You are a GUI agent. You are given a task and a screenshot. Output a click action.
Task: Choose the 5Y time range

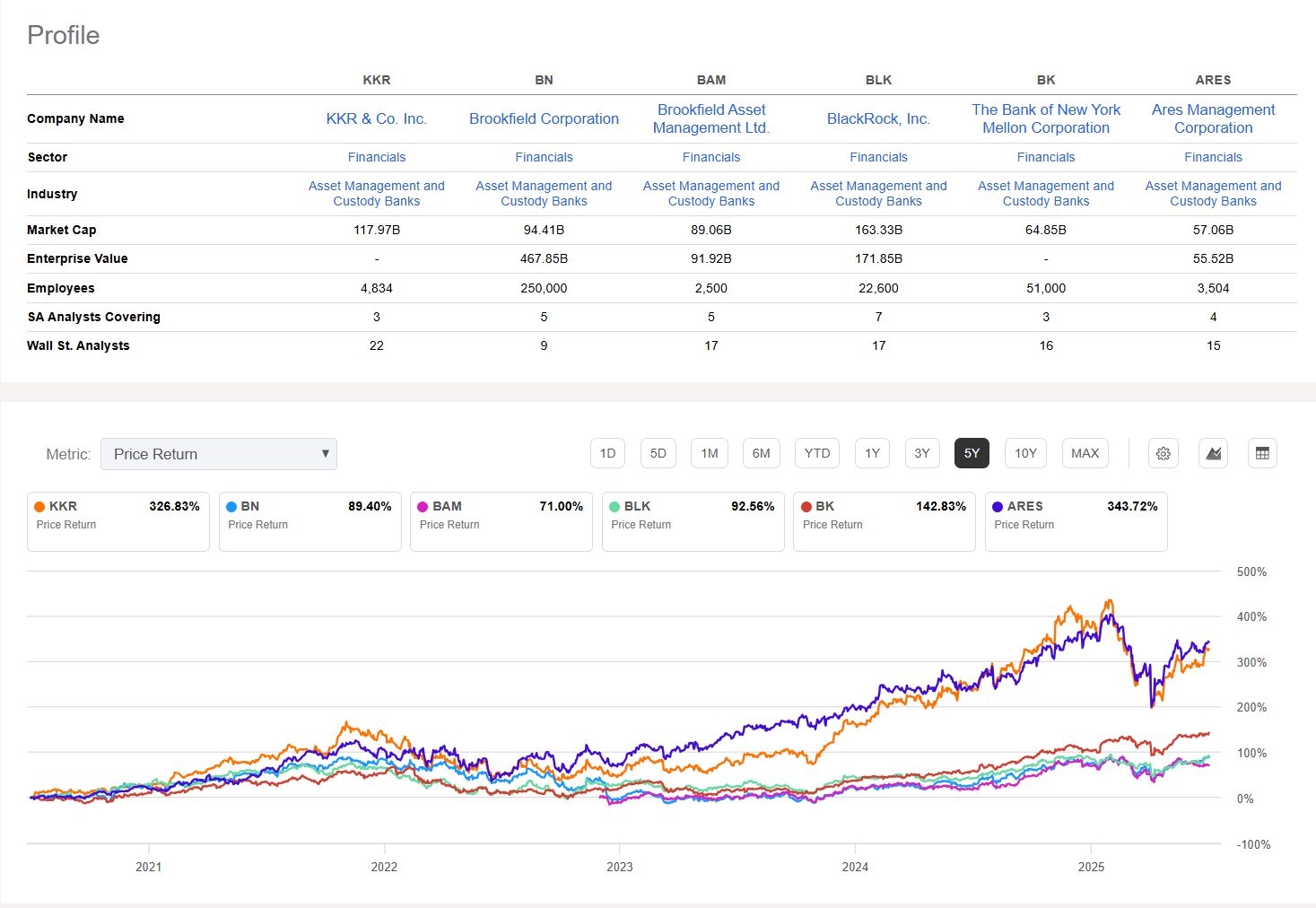972,453
